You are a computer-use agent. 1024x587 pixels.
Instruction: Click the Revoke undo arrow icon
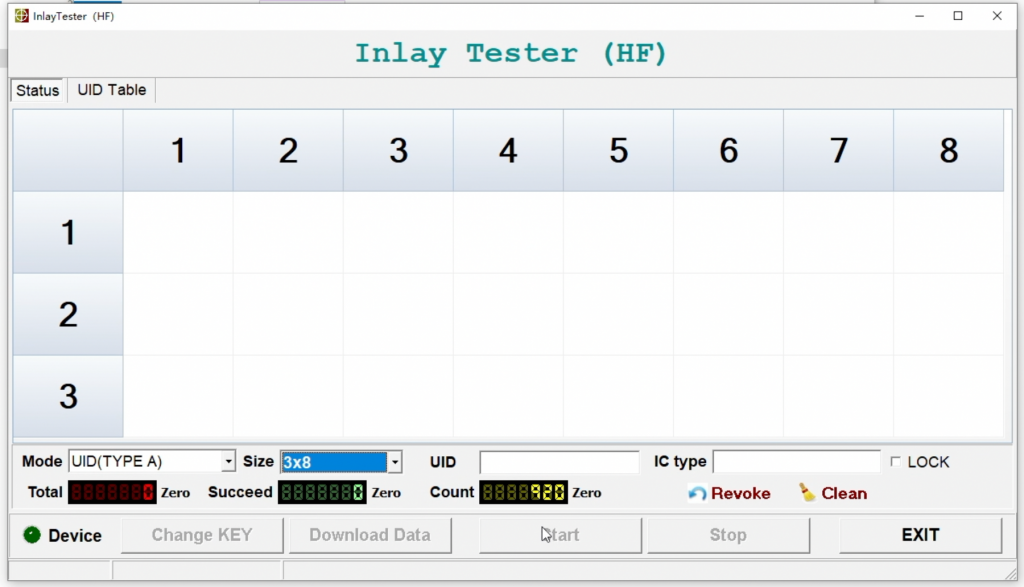[697, 493]
